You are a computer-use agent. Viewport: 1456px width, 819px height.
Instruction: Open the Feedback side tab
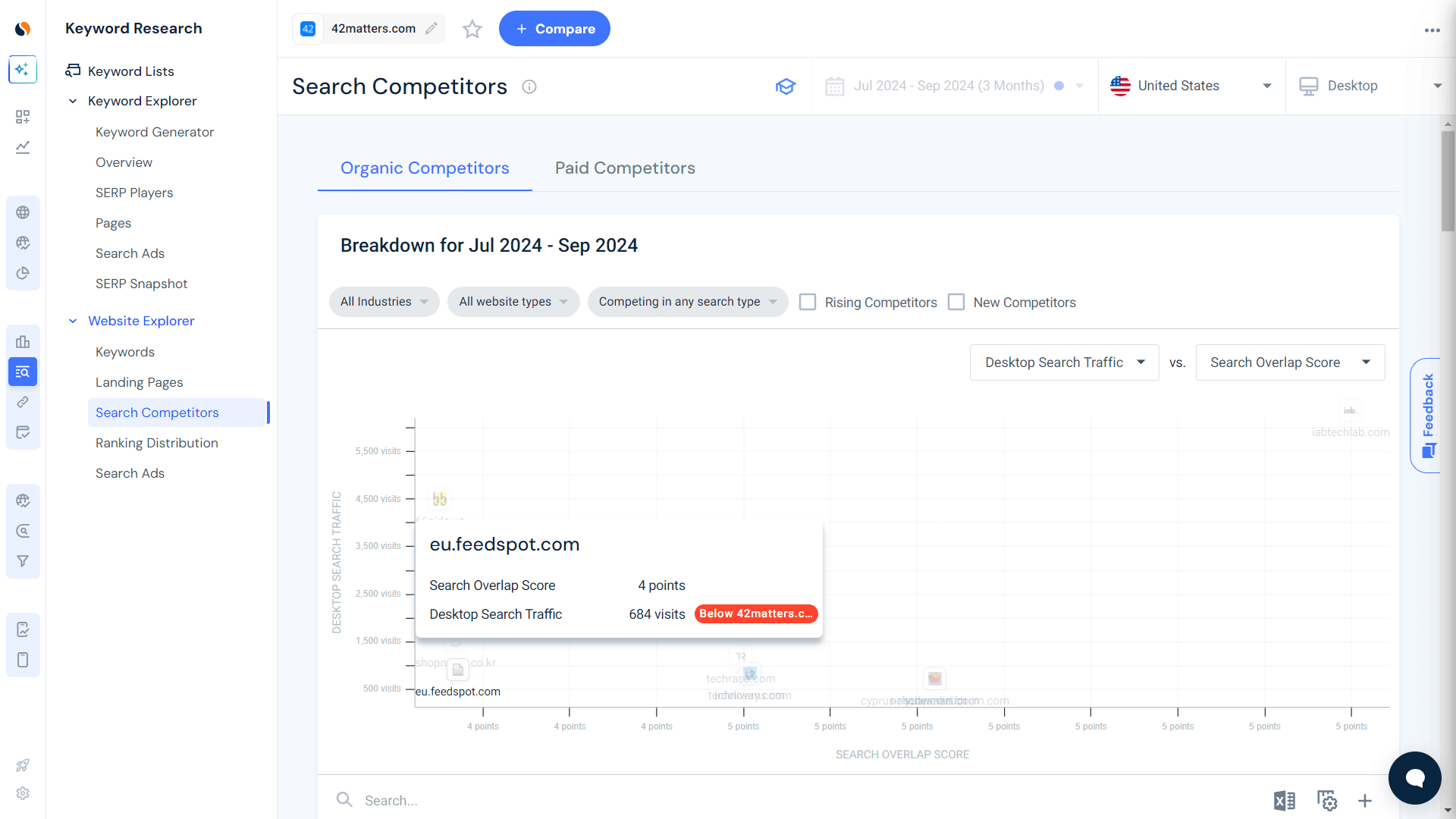(1427, 416)
